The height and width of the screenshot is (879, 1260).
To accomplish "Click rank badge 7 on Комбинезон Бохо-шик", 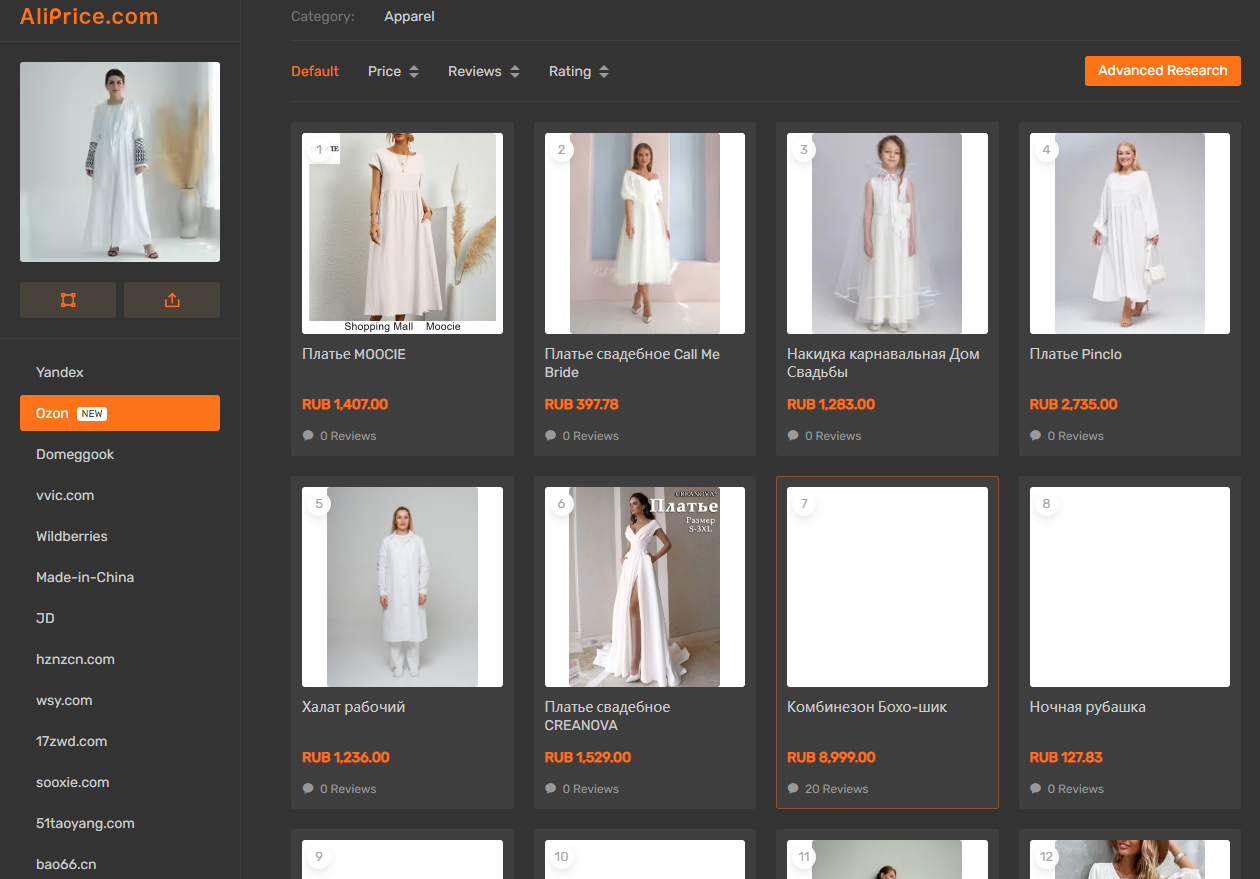I will pos(804,503).
